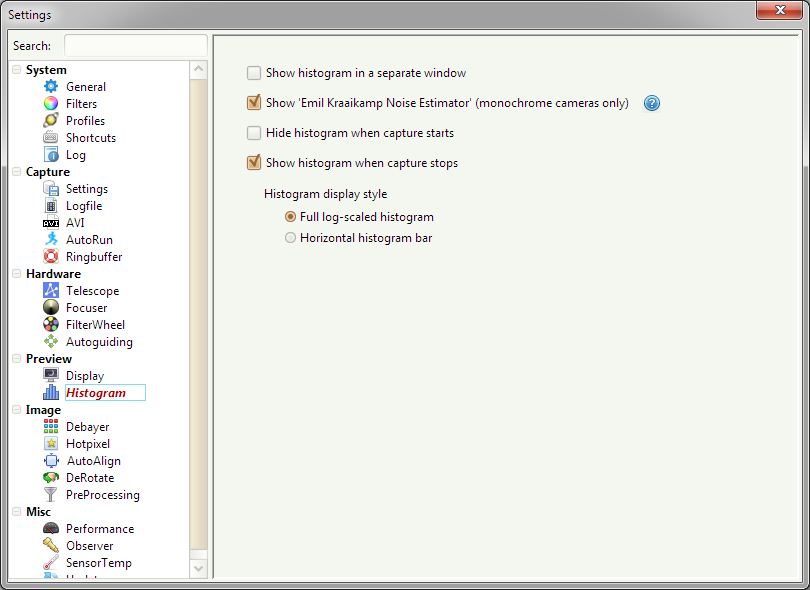Click the DeRotate icon
The height and width of the screenshot is (590, 810).
coord(51,478)
